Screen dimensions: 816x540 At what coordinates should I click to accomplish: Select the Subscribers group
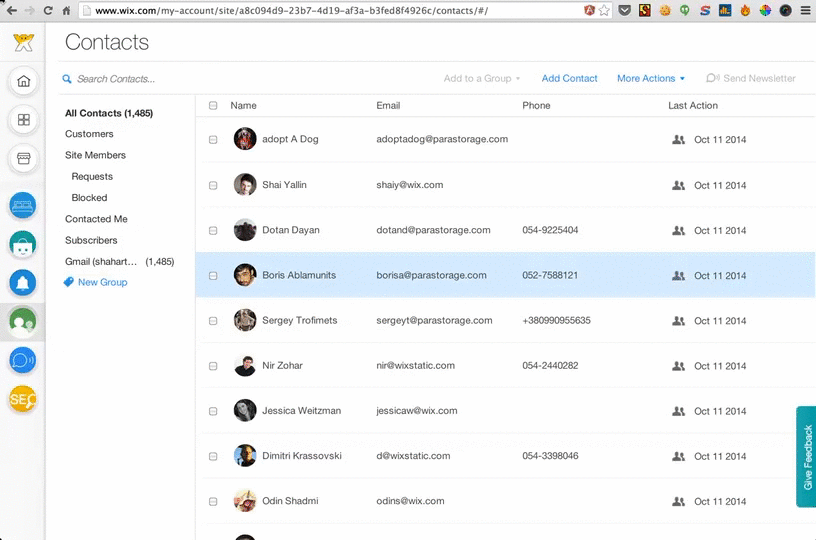tap(91, 240)
